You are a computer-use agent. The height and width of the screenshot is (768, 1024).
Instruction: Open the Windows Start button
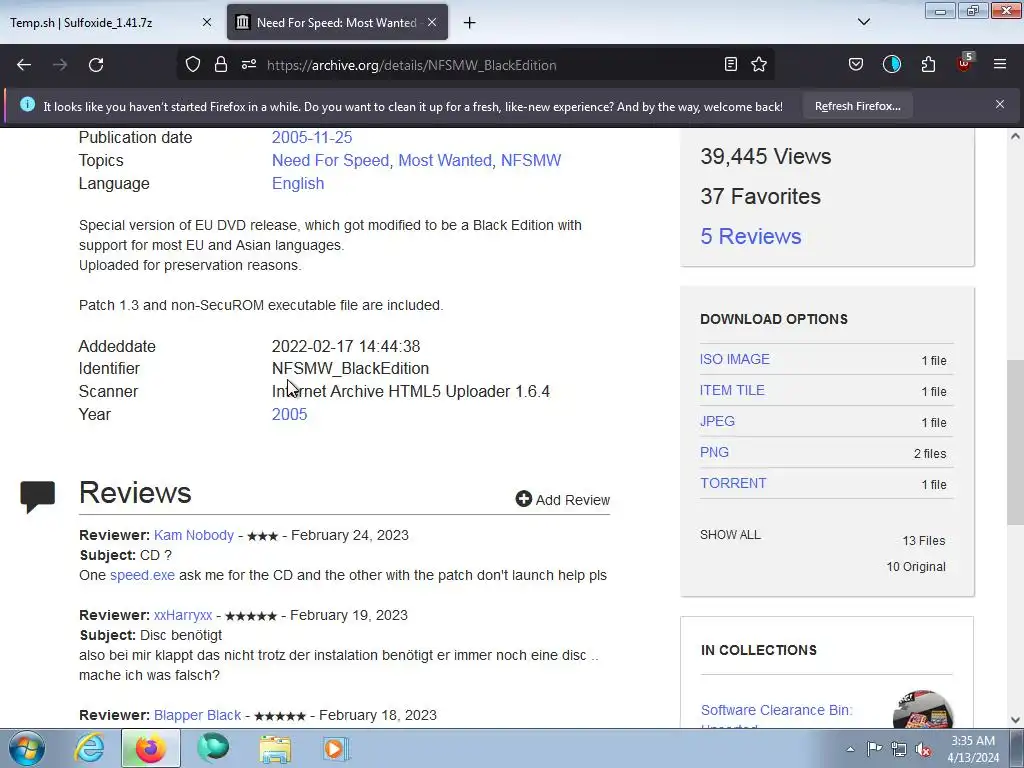point(27,748)
